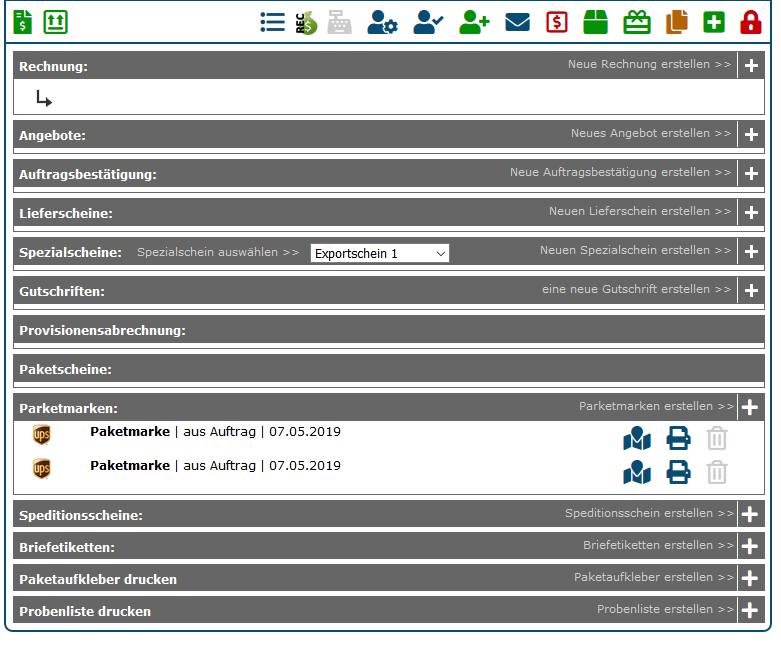Viewport: 781px width, 647px height.
Task: Expand Rechnung with the plus button
Action: (x=751, y=66)
